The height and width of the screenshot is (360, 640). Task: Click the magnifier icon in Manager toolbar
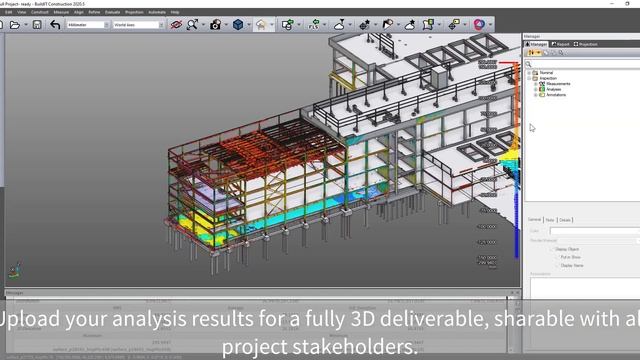pos(561,53)
